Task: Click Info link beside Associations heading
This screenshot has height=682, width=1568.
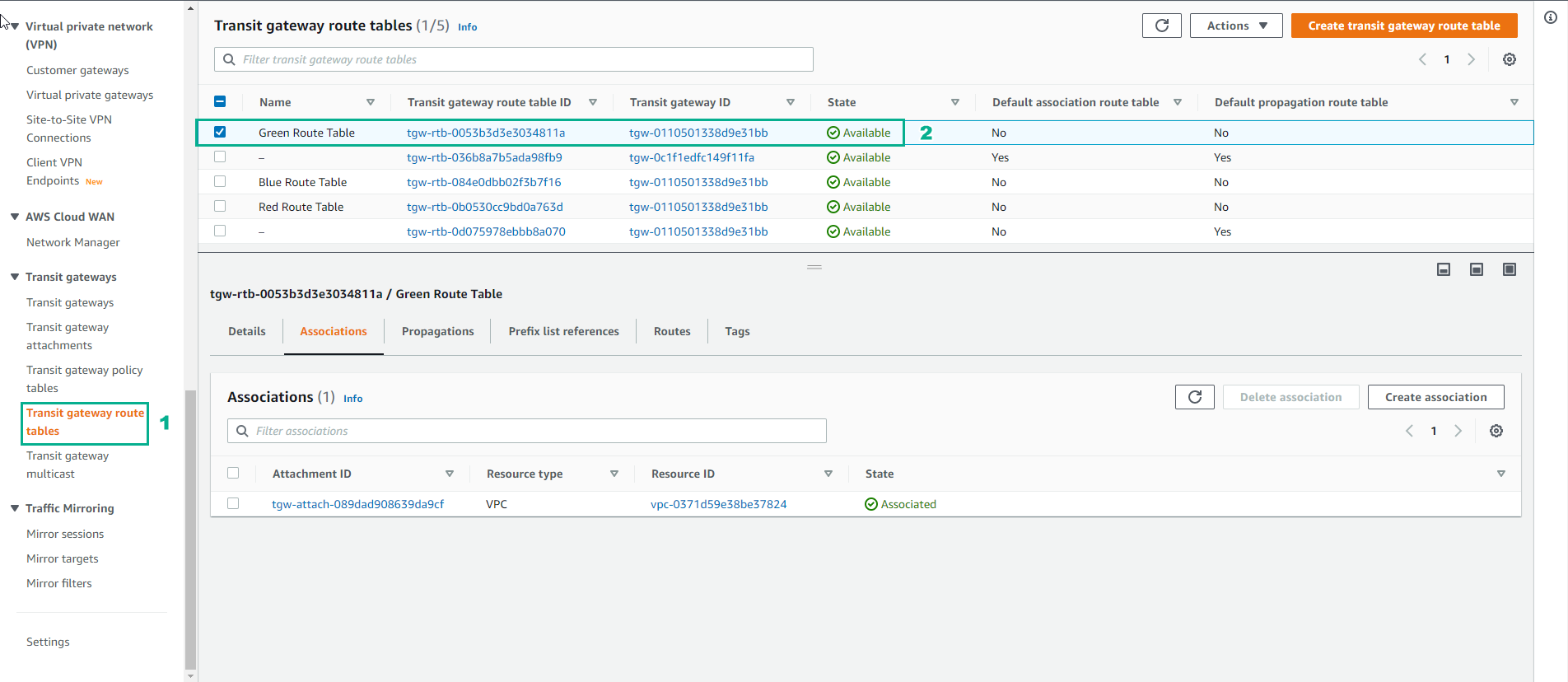Action: (353, 399)
